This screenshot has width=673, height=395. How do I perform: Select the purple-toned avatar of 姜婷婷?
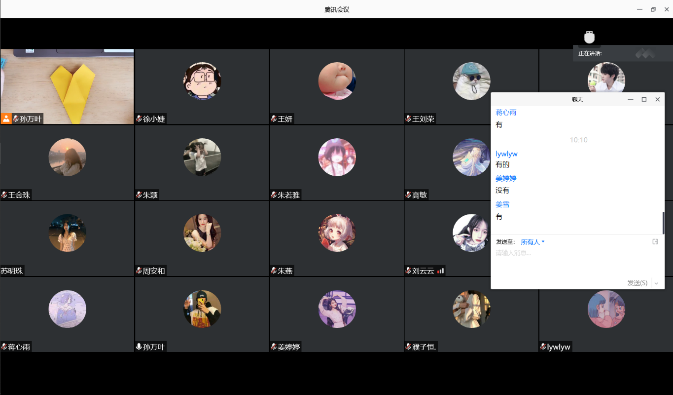[x=337, y=309]
